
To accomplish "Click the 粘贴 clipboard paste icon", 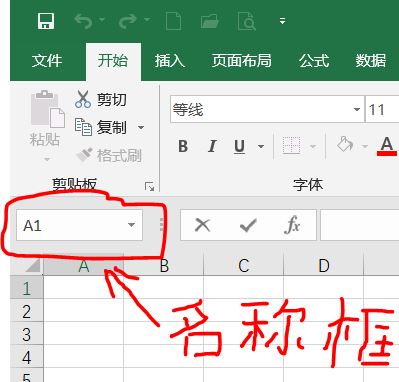I will click(47, 109).
